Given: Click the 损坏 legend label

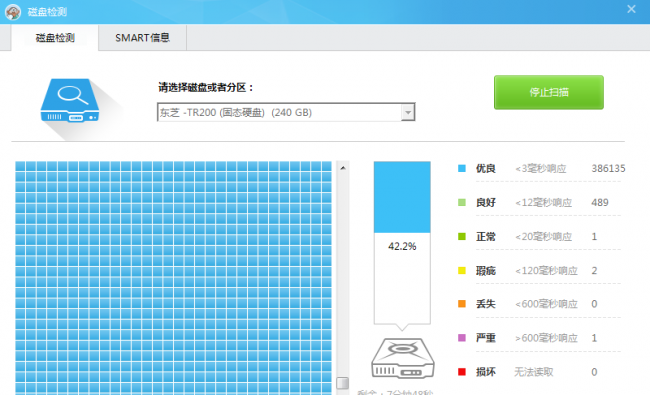Looking at the screenshot, I should click(x=486, y=372).
